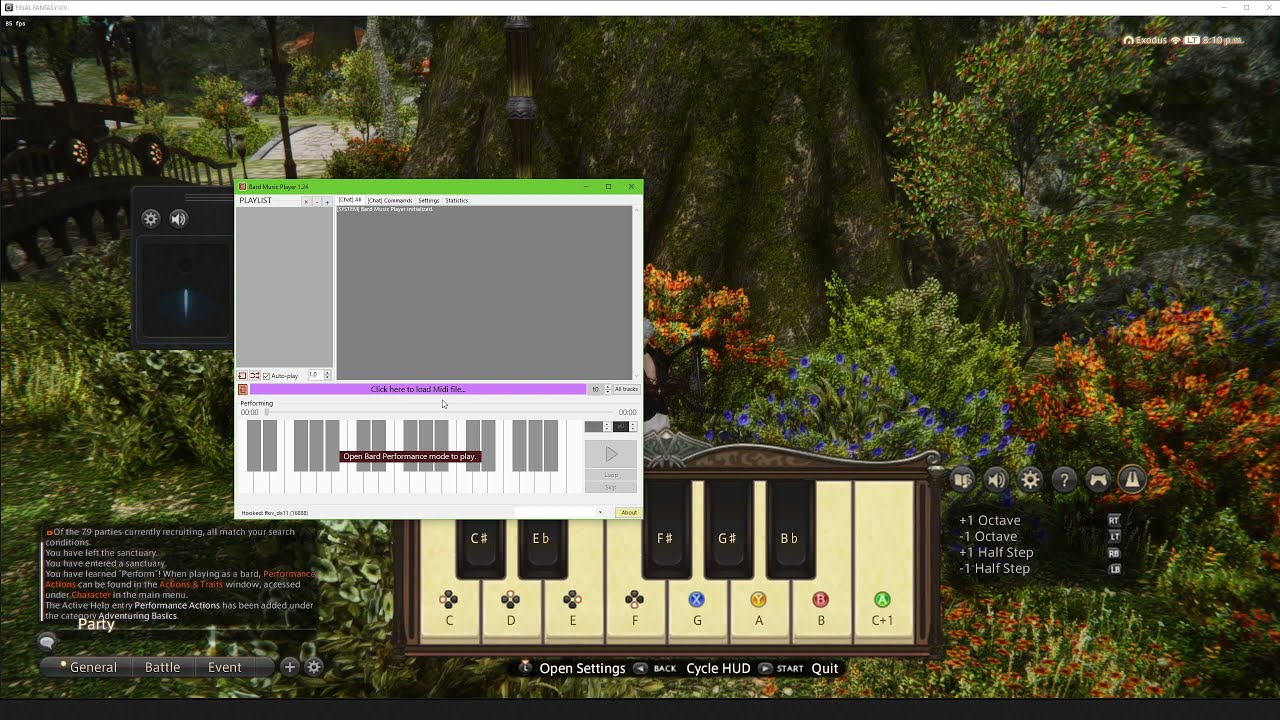Click the Loop button
The height and width of the screenshot is (720, 1280).
[611, 475]
